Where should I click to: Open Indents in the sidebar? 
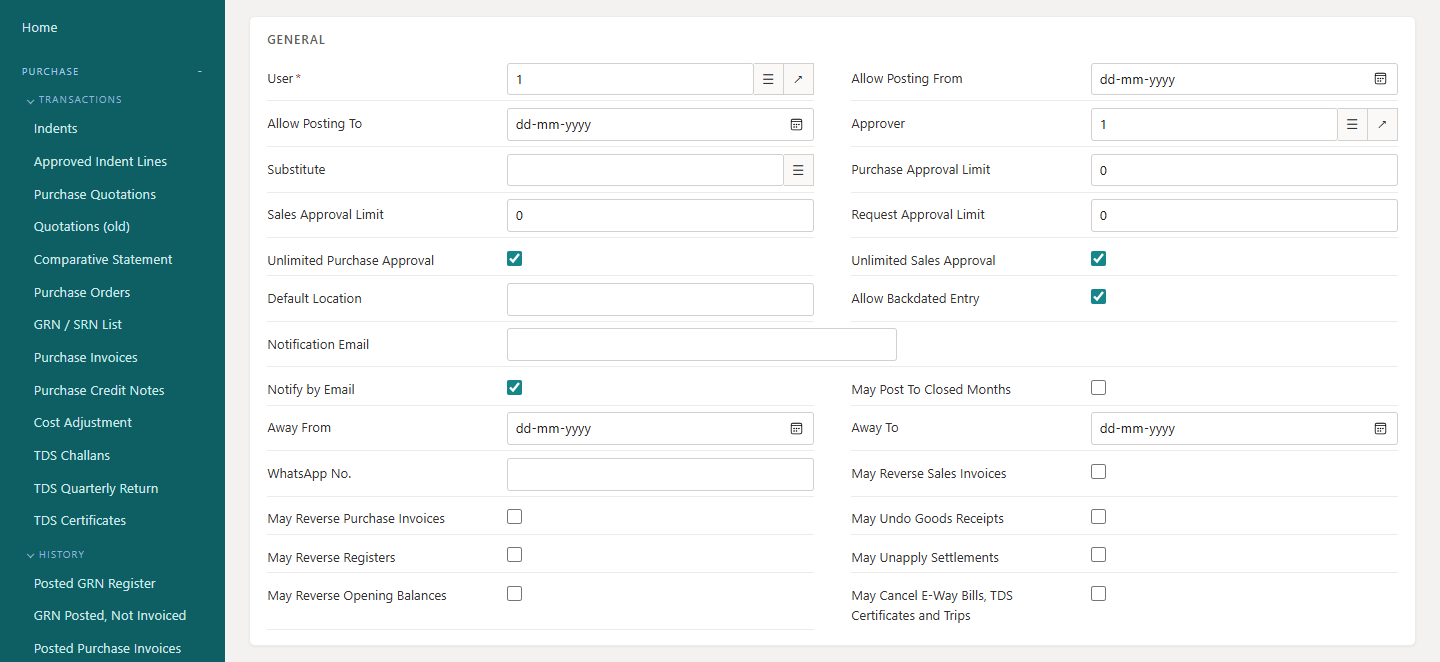pyautogui.click(x=56, y=129)
